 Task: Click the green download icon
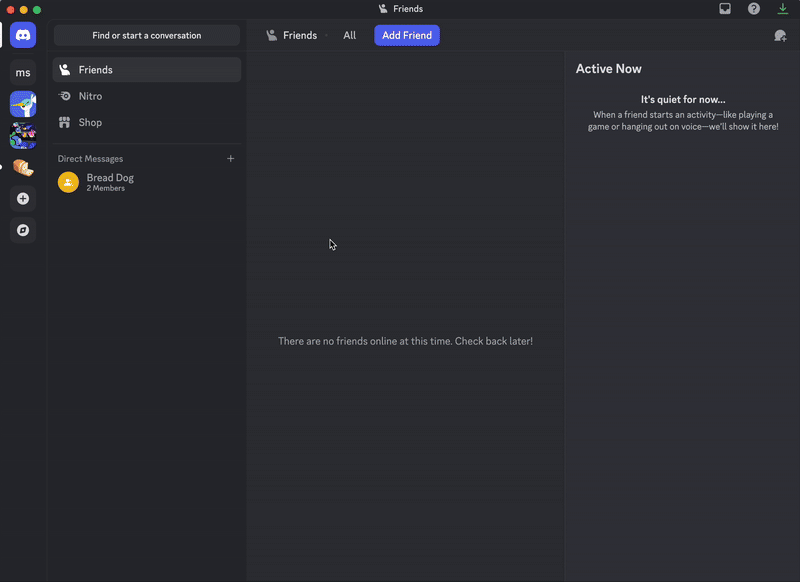tap(783, 8)
